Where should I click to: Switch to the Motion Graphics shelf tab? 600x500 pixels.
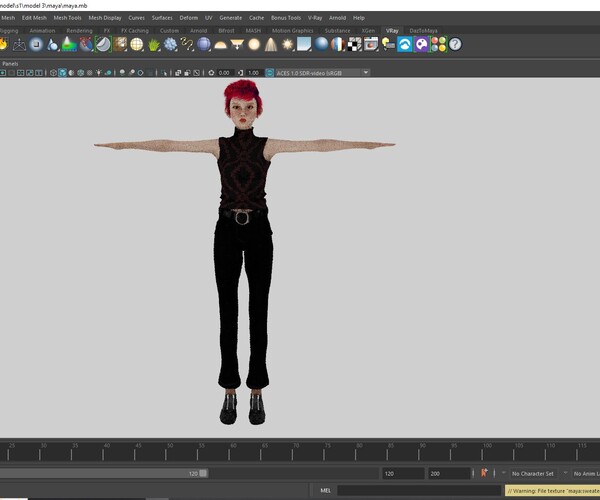point(292,31)
